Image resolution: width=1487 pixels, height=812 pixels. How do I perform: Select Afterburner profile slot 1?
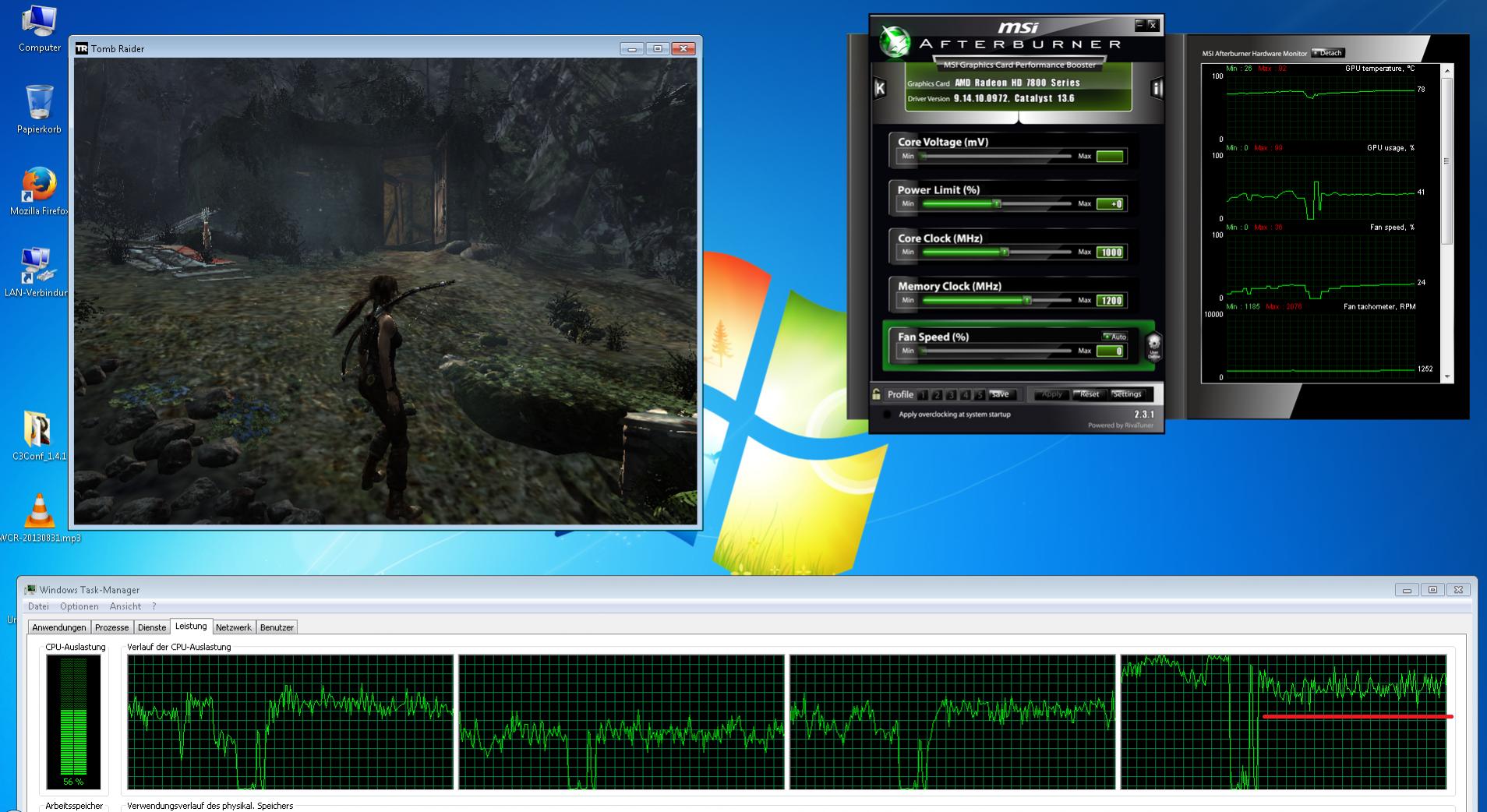pos(924,395)
